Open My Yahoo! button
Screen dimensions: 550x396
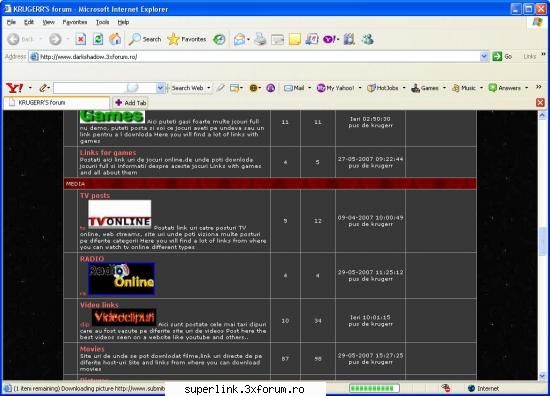tap(335, 88)
